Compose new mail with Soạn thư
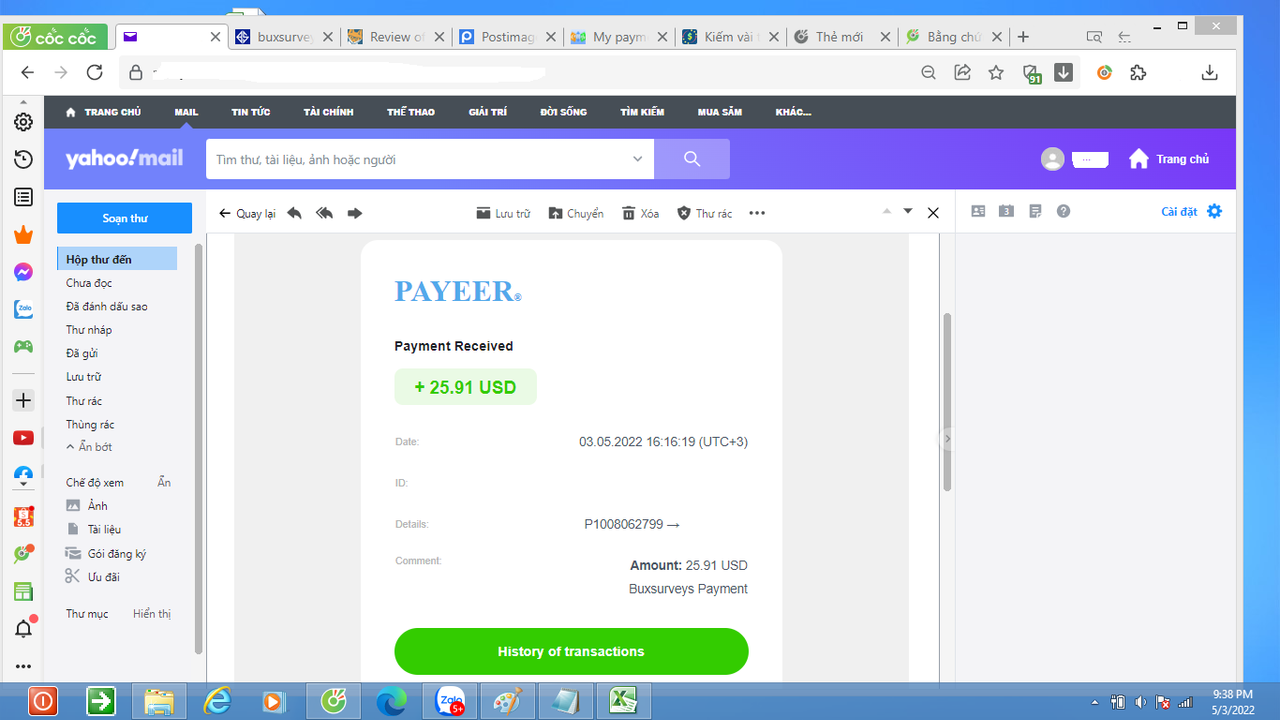Viewport: 1280px width, 720px height. (124, 218)
